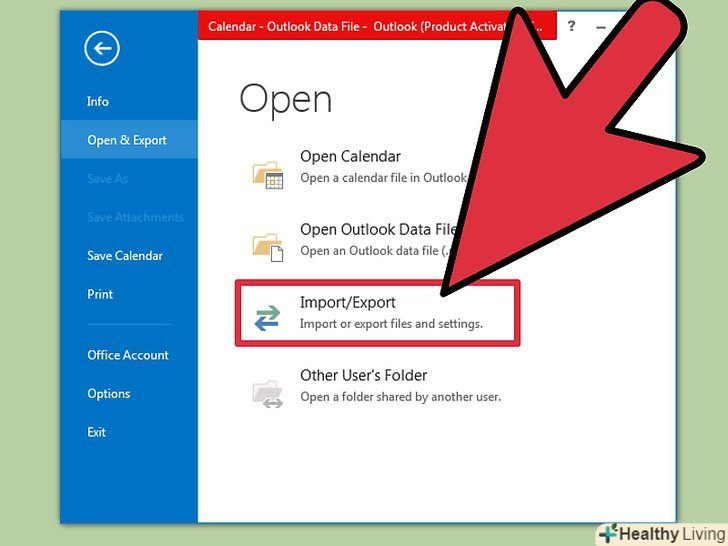Image resolution: width=728 pixels, height=546 pixels.
Task: Click the 'Open' page heading
Action: (x=286, y=100)
